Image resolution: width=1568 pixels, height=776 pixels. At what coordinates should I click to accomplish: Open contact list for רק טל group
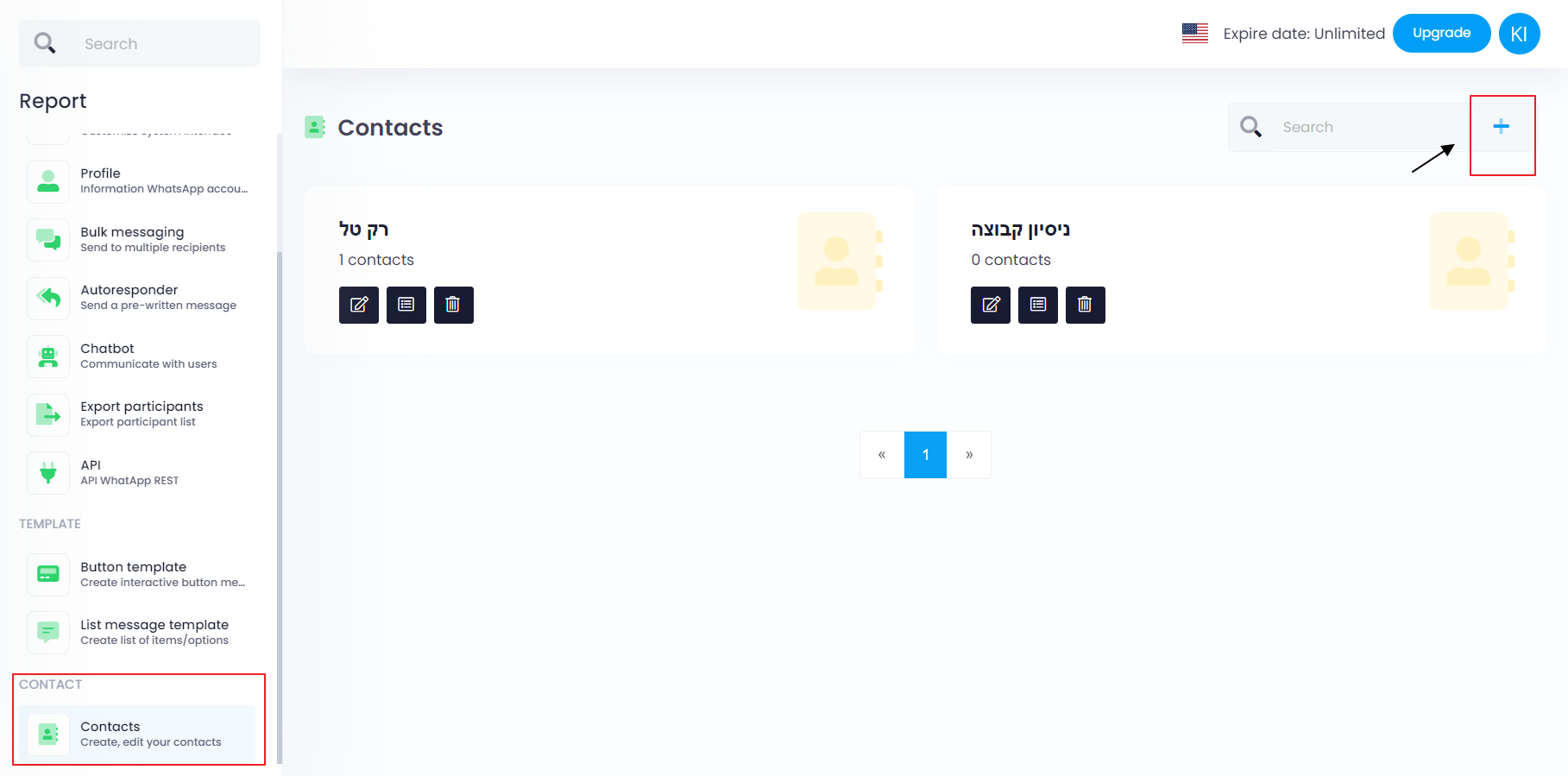406,305
